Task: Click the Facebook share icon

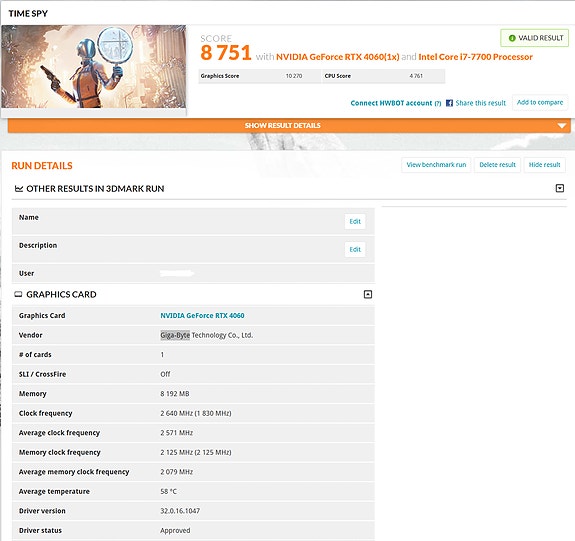Action: click(x=449, y=103)
